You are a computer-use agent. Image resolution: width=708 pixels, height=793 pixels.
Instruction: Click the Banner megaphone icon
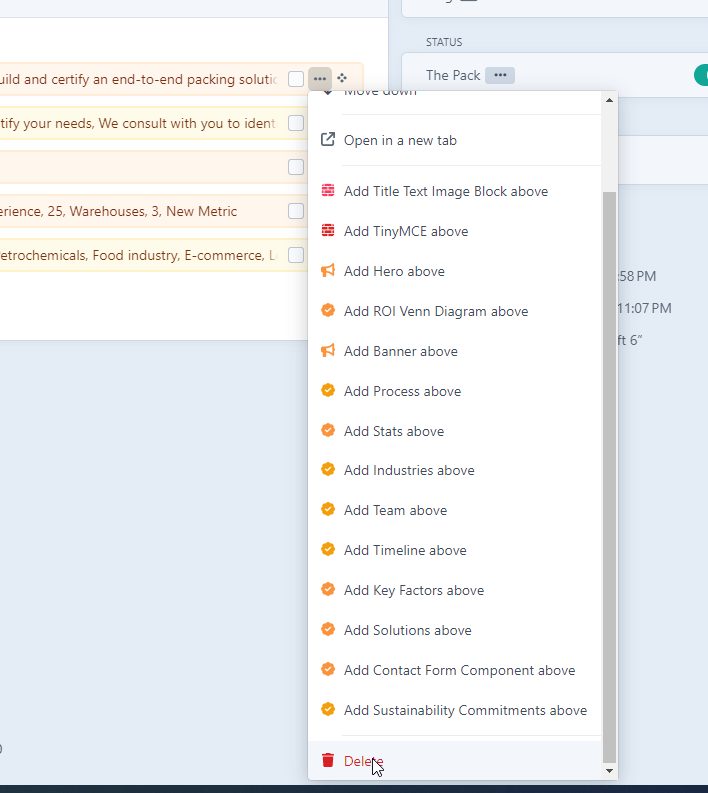327,351
